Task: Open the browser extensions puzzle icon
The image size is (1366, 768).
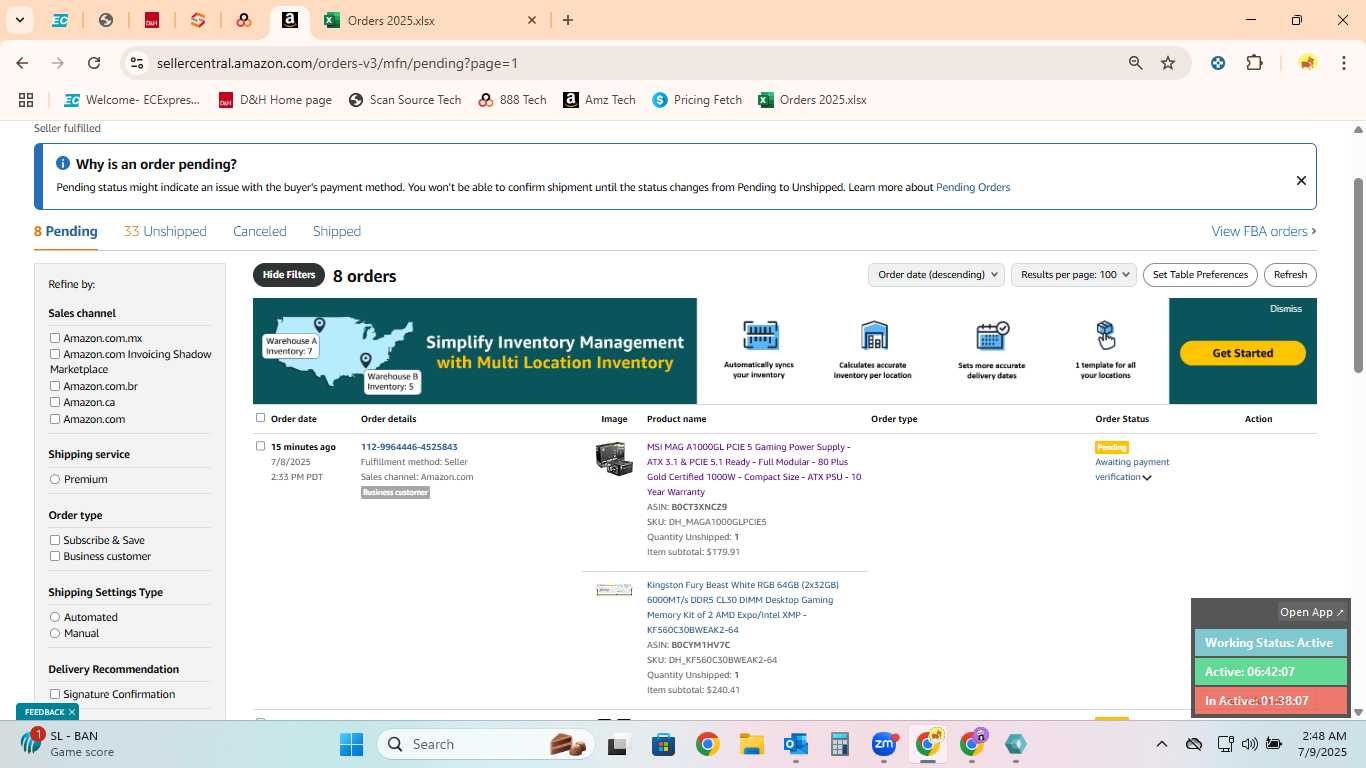Action: click(1254, 63)
